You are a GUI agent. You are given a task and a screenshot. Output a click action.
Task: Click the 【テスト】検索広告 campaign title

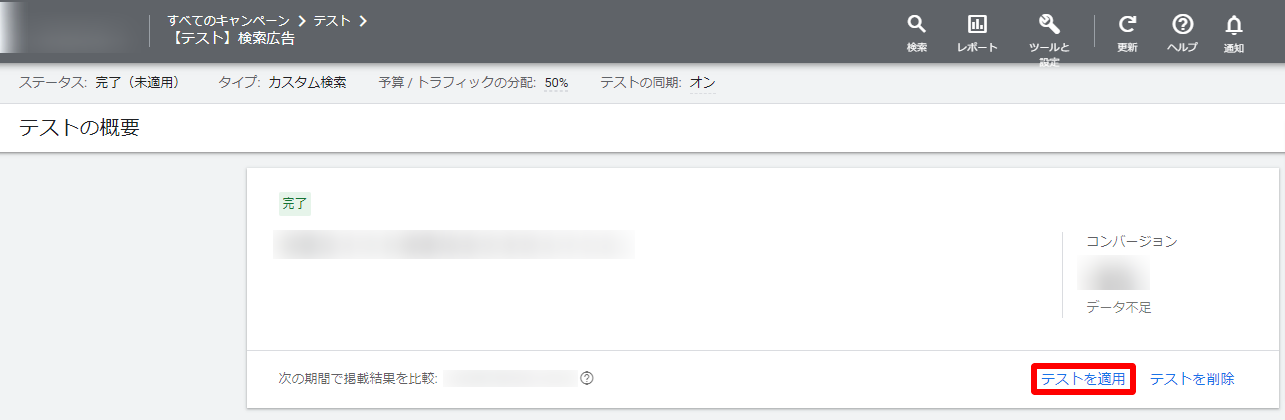[231, 39]
